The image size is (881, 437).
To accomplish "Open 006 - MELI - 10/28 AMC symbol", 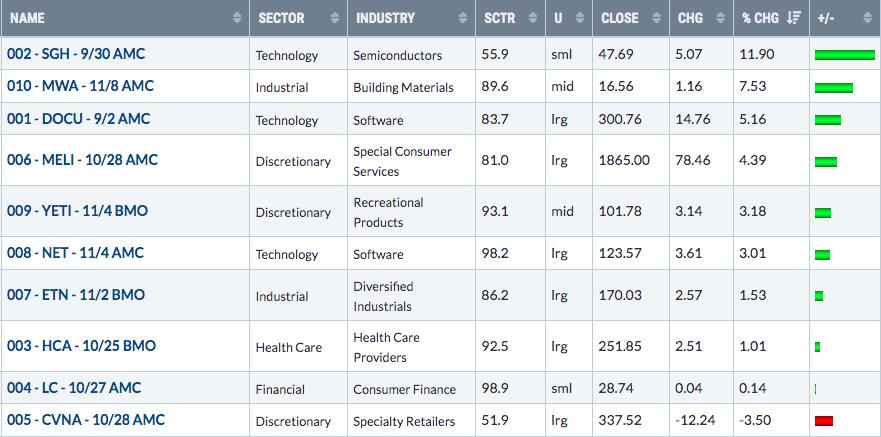I will click(83, 160).
